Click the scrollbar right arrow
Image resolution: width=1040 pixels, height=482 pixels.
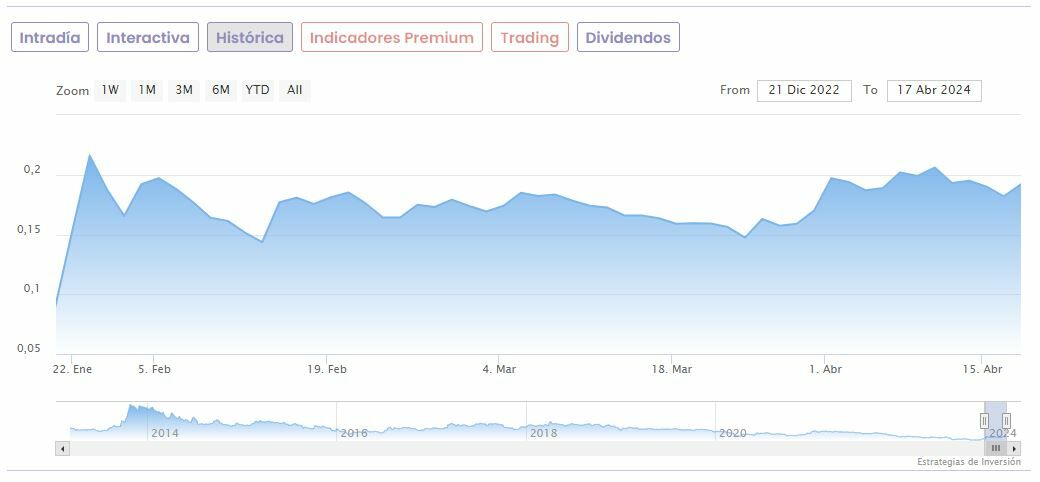[1014, 449]
